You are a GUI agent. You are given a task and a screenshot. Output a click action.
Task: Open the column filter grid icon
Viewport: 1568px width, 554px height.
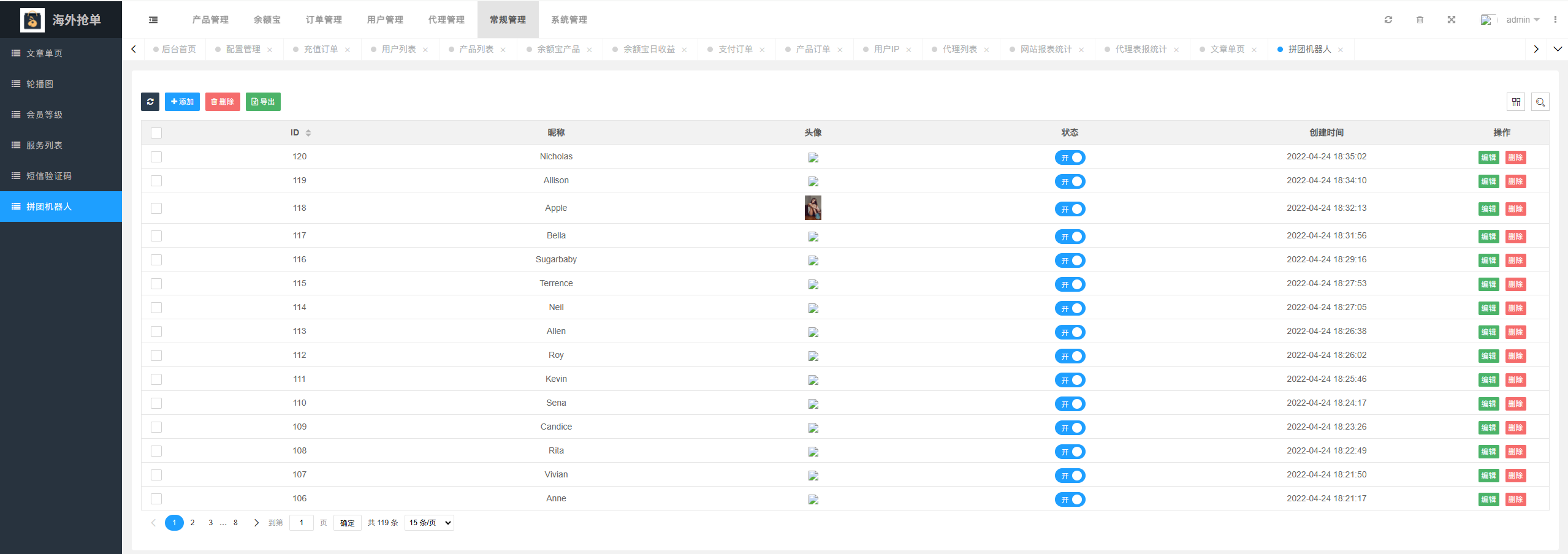tap(1516, 102)
